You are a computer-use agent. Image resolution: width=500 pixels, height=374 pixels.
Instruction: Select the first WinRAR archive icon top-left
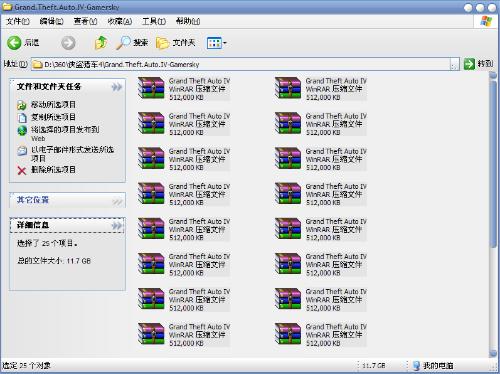point(151,88)
